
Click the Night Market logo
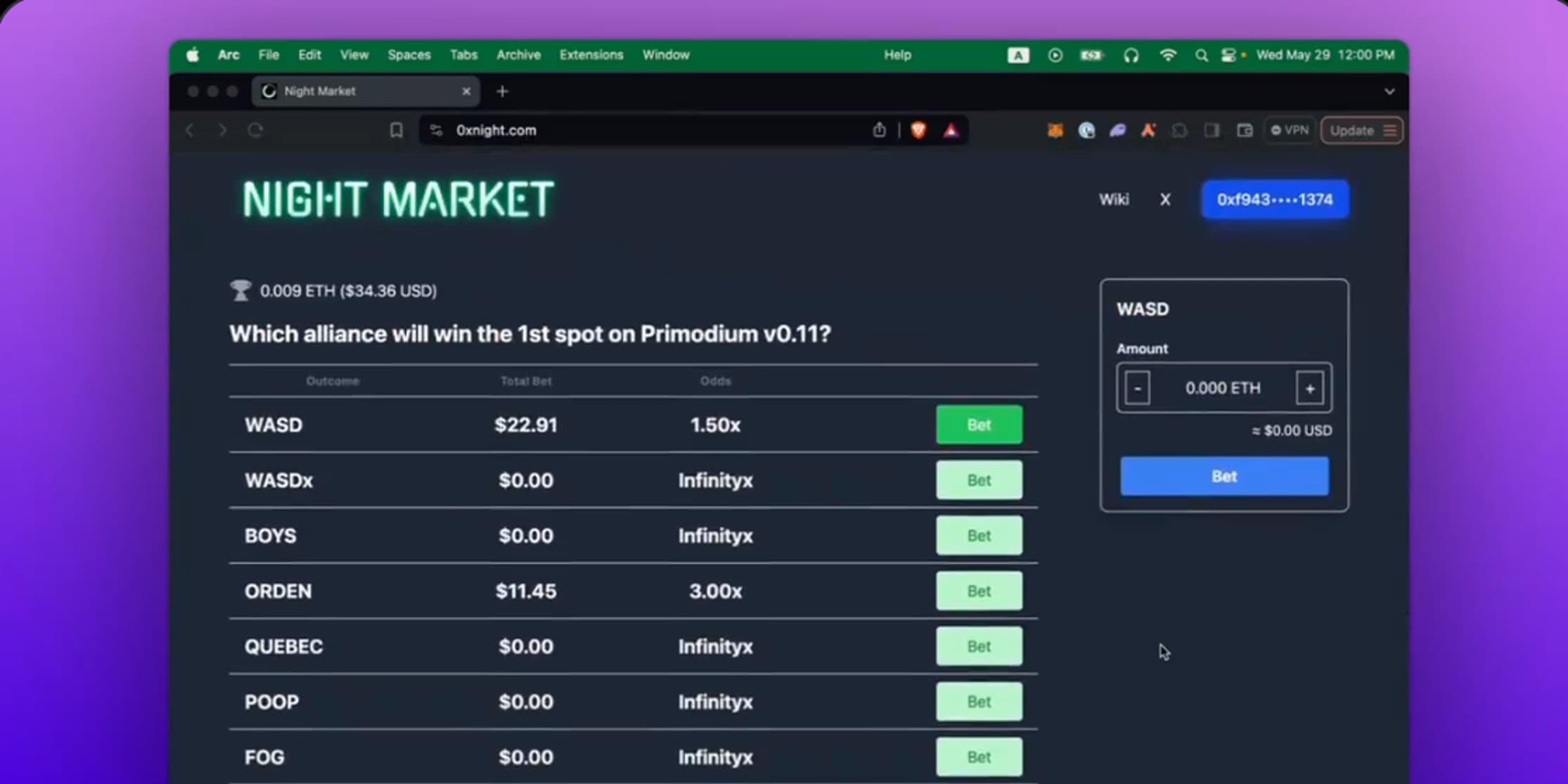[398, 199]
